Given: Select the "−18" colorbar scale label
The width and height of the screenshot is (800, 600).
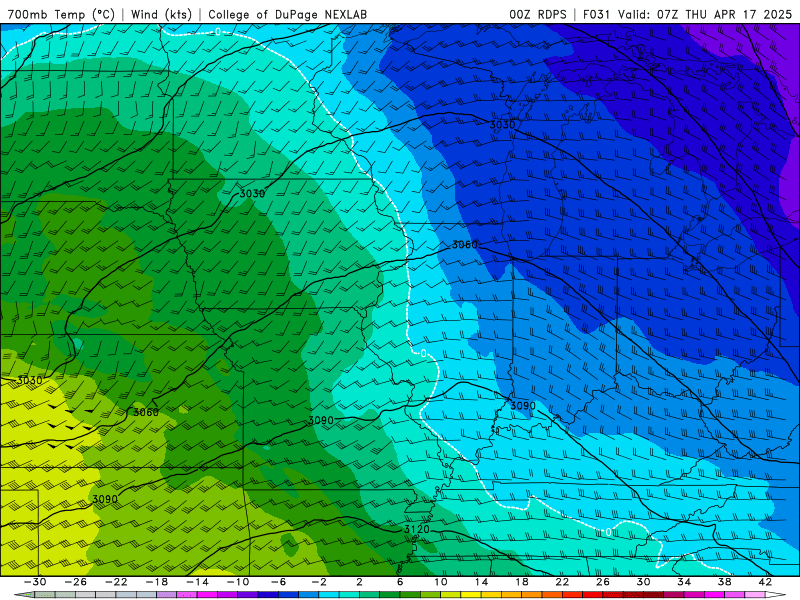Looking at the screenshot, I should tap(157, 582).
